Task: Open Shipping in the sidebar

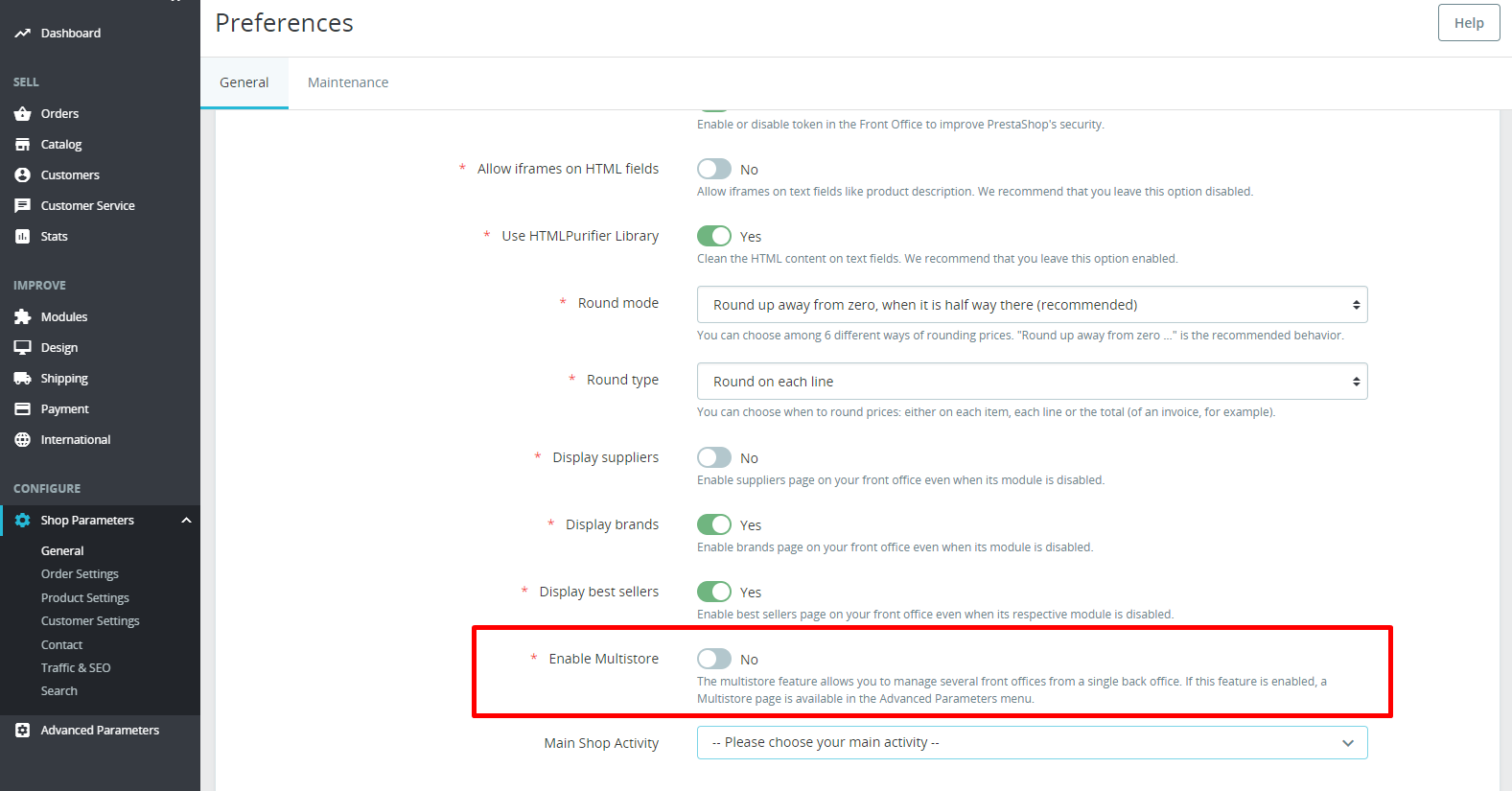Action: pyautogui.click(x=64, y=379)
